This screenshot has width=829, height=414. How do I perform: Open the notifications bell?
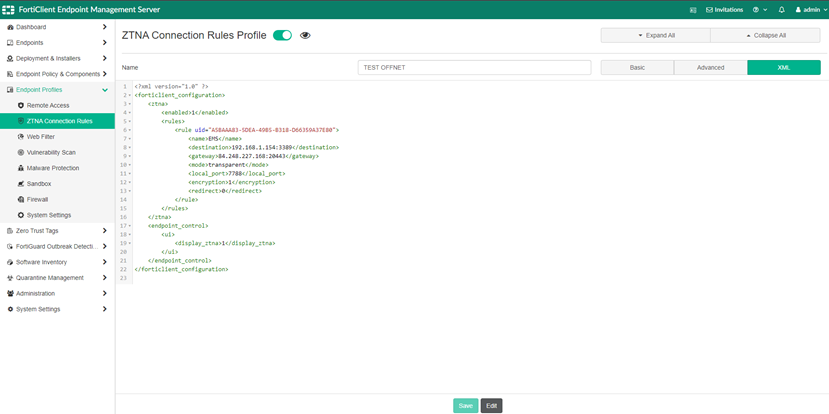[781, 10]
